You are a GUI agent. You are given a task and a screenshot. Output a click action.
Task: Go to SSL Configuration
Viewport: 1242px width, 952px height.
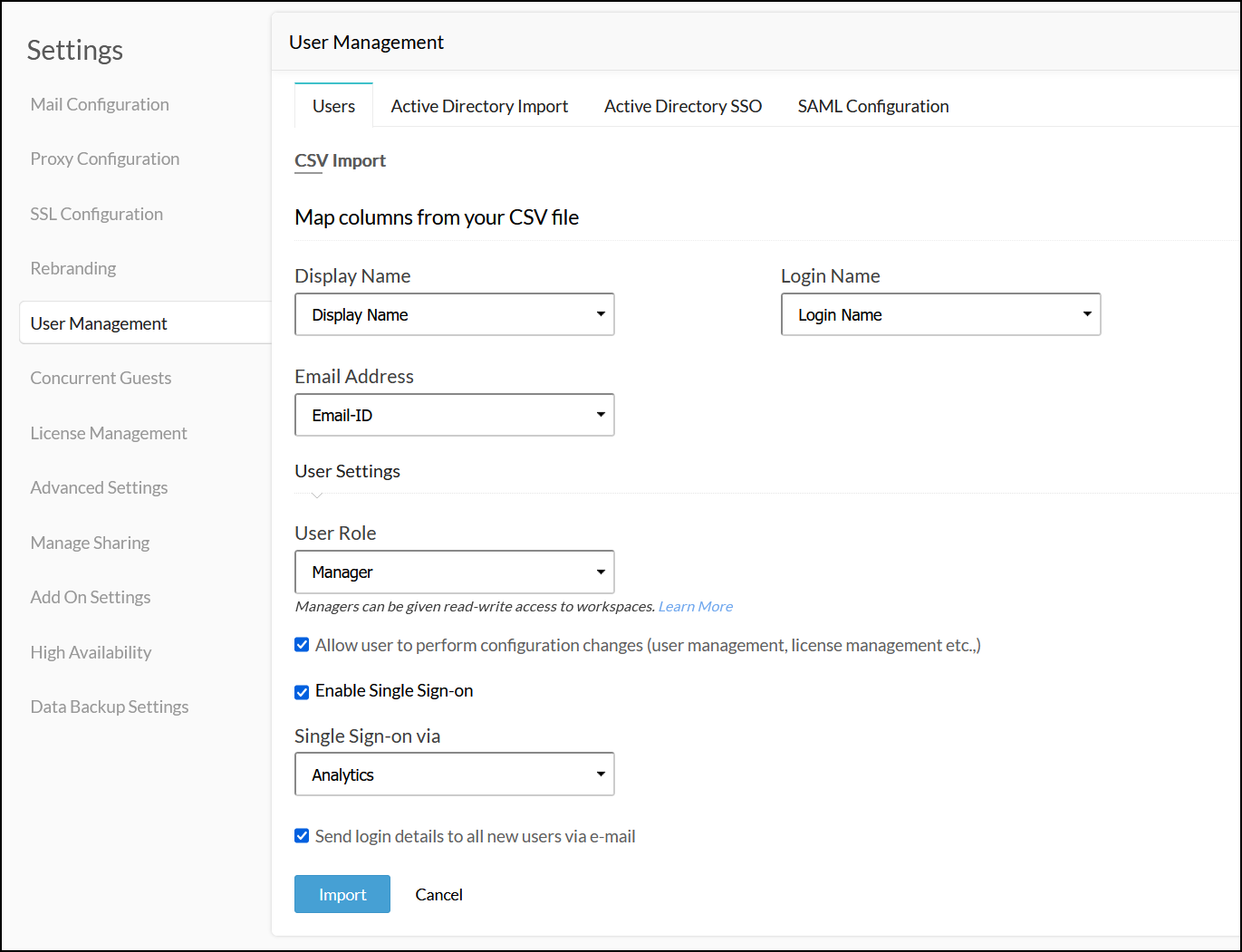[97, 214]
